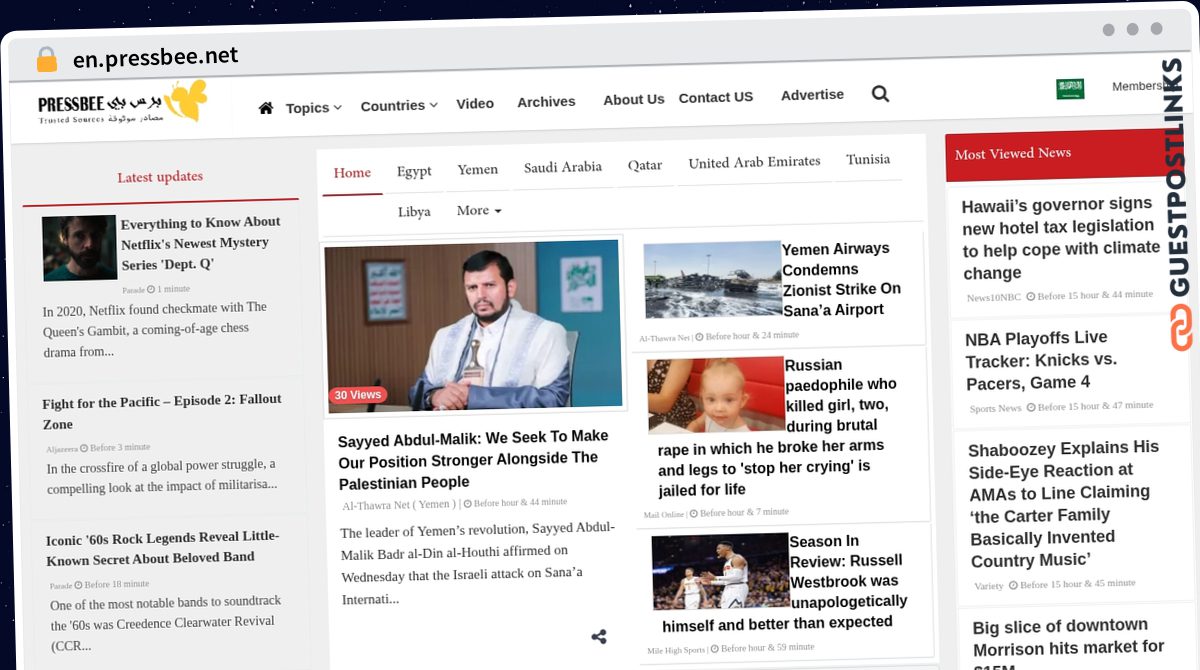Viewport: 1200px width, 670px height.
Task: Open Shaboozey Side-Eye Reaction article
Action: point(1065,504)
